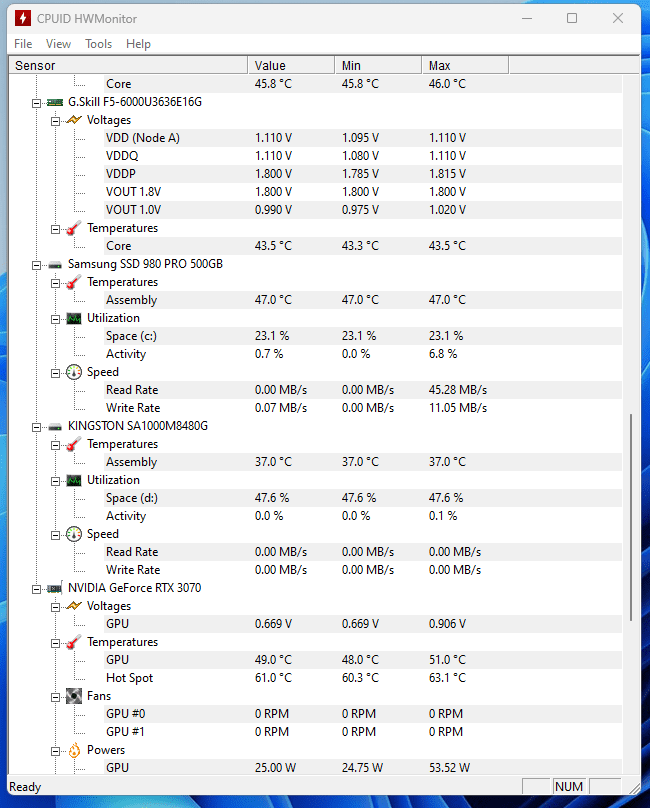650x808 pixels.
Task: Click the NUM indicator in status bar
Action: [x=569, y=787]
